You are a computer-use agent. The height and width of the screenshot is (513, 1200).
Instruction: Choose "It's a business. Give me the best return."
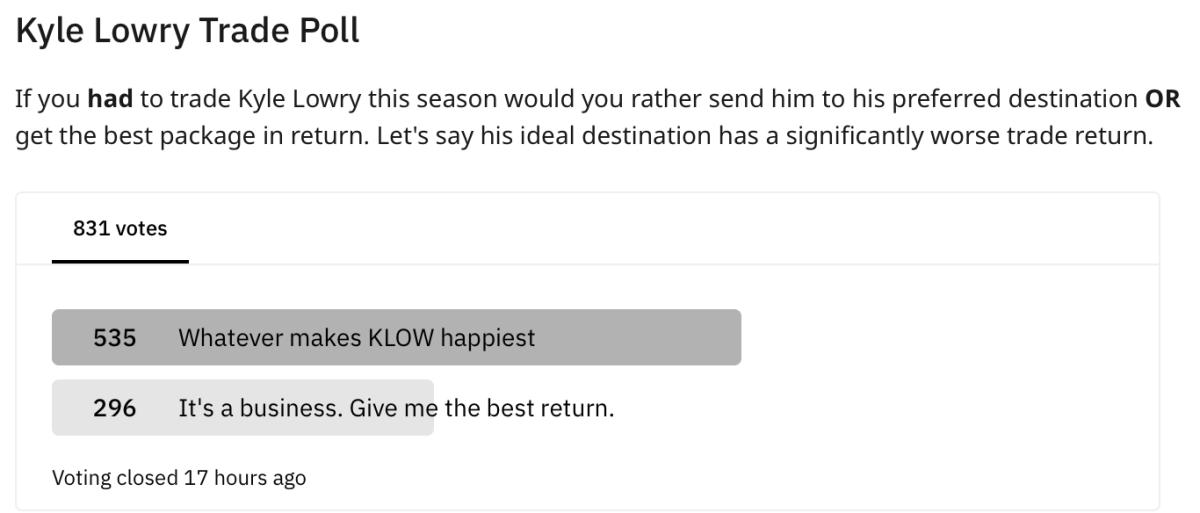[396, 408]
